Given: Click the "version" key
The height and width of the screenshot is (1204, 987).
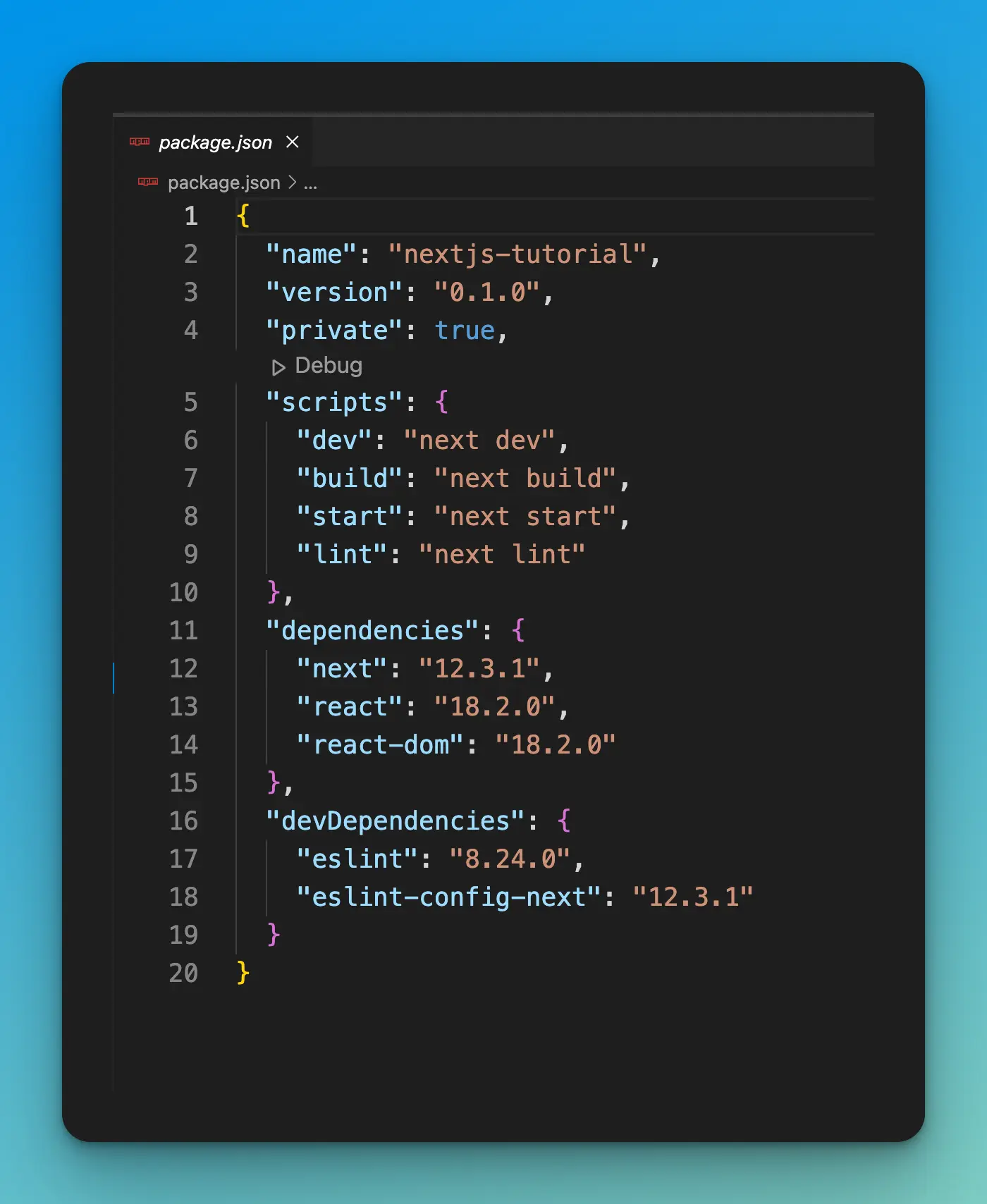Looking at the screenshot, I should tap(335, 293).
